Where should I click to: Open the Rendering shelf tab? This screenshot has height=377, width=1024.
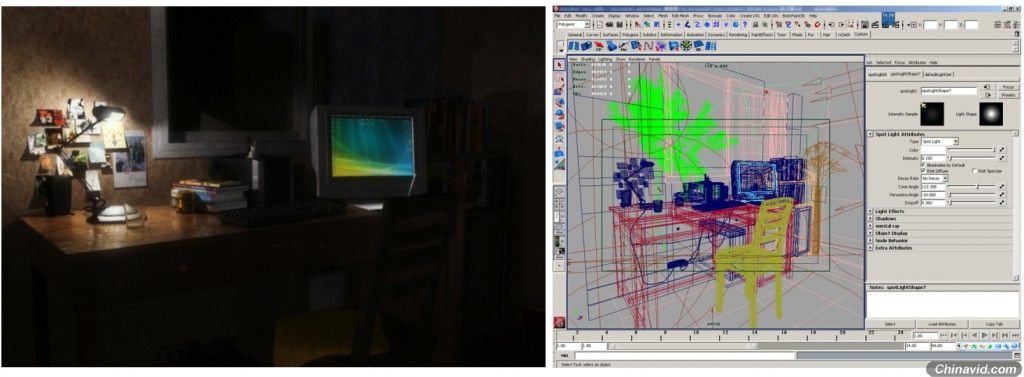(x=738, y=35)
